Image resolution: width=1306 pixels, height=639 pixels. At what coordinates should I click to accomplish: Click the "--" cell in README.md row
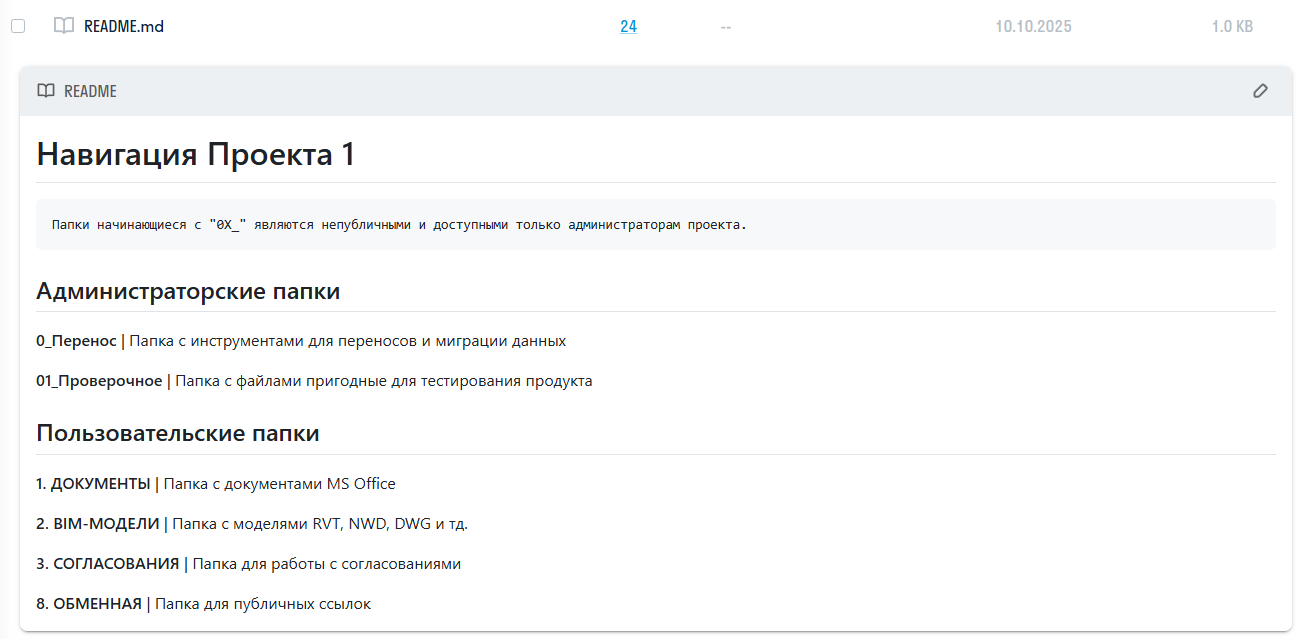(x=725, y=27)
